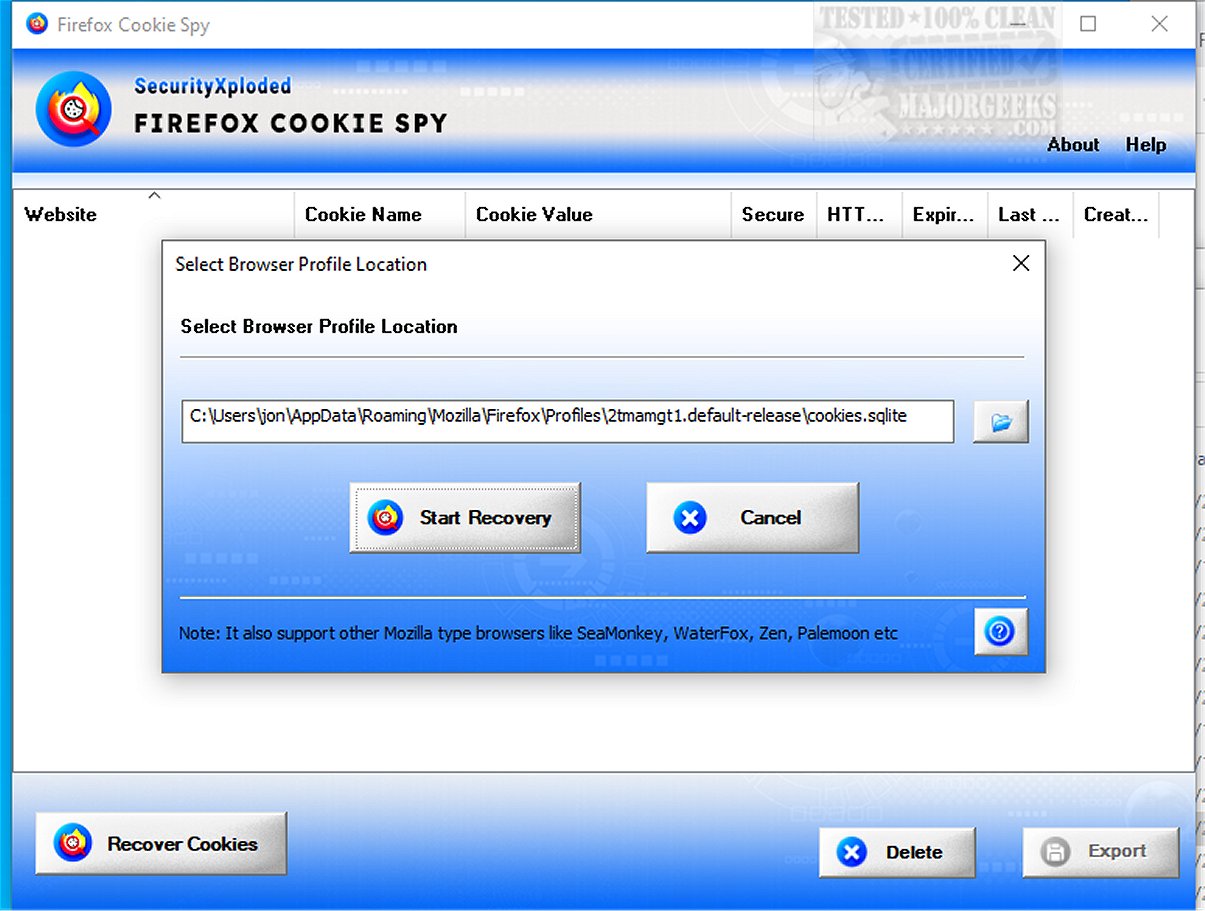1205x911 pixels.
Task: Close the Select Browser Profile Location dialog
Action: click(x=1020, y=264)
